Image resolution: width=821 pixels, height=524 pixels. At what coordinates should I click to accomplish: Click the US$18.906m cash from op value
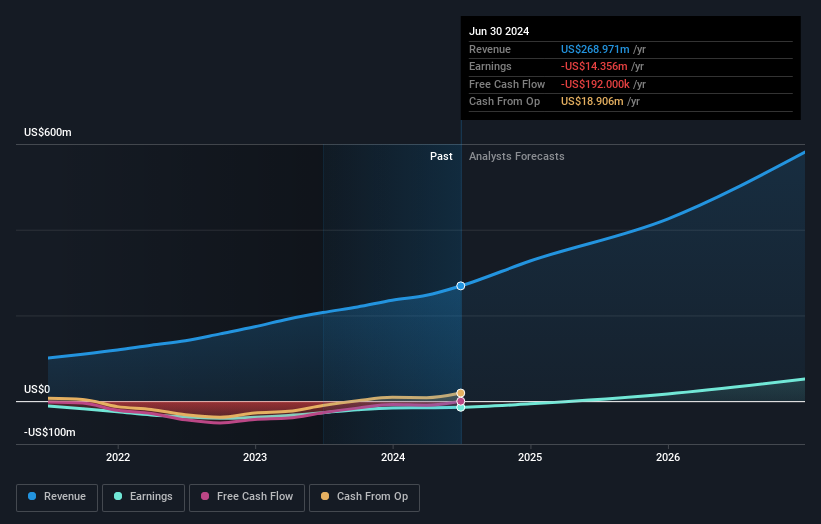592,102
